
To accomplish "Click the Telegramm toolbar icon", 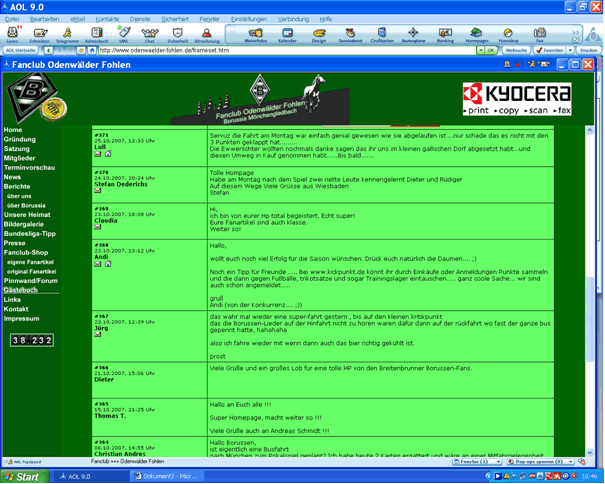I will click(67, 33).
